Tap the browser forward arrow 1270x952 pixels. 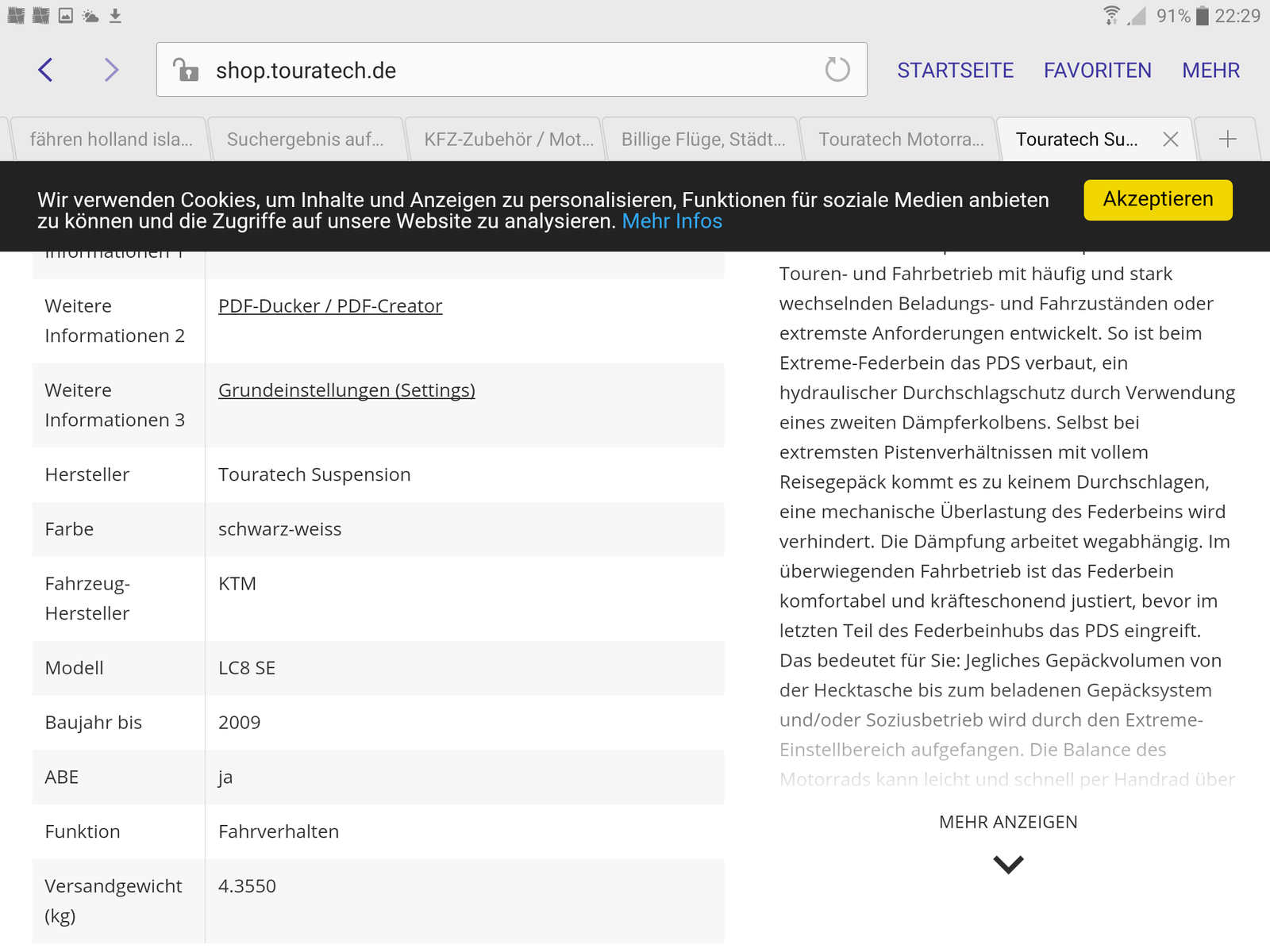[111, 70]
